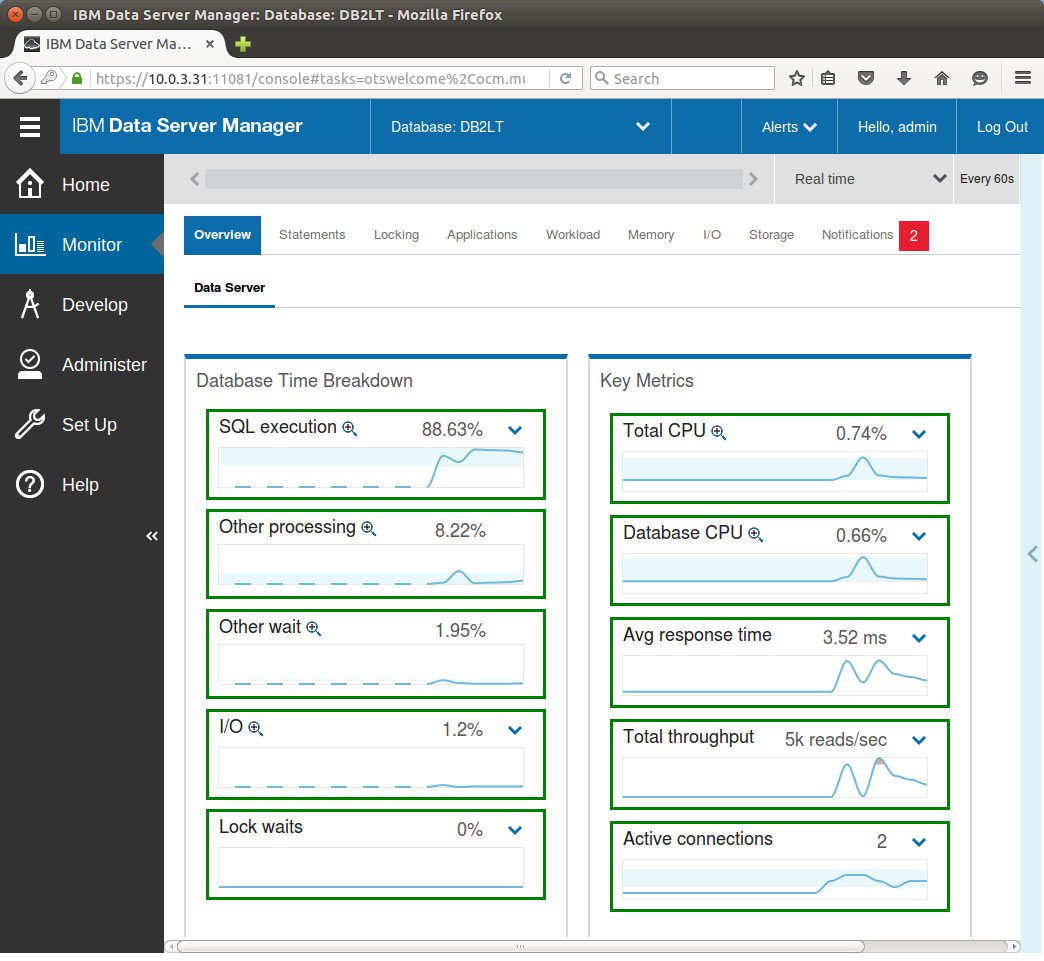Switch to the Statements tab
The image size is (1044, 961).
pyautogui.click(x=312, y=234)
